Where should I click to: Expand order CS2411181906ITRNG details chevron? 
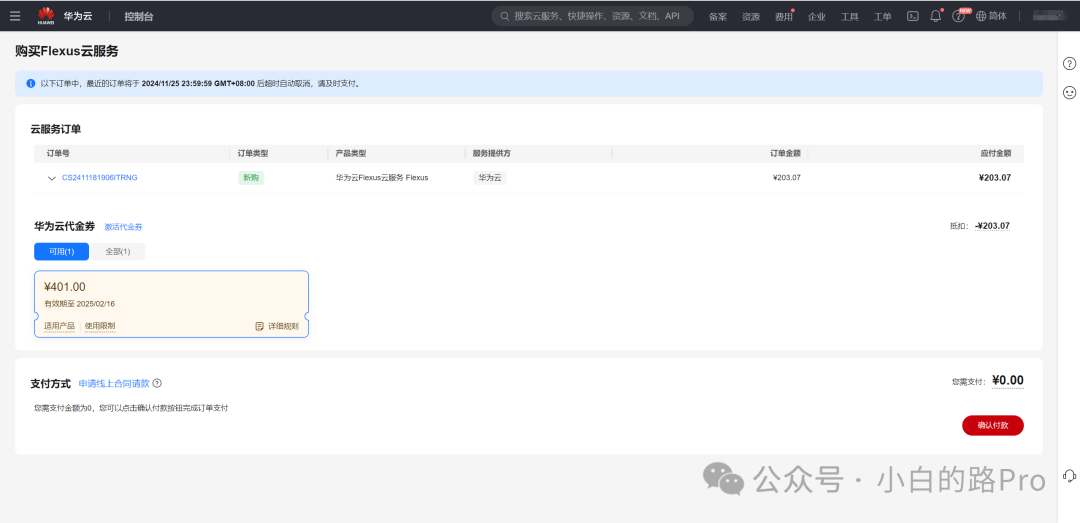[52, 178]
